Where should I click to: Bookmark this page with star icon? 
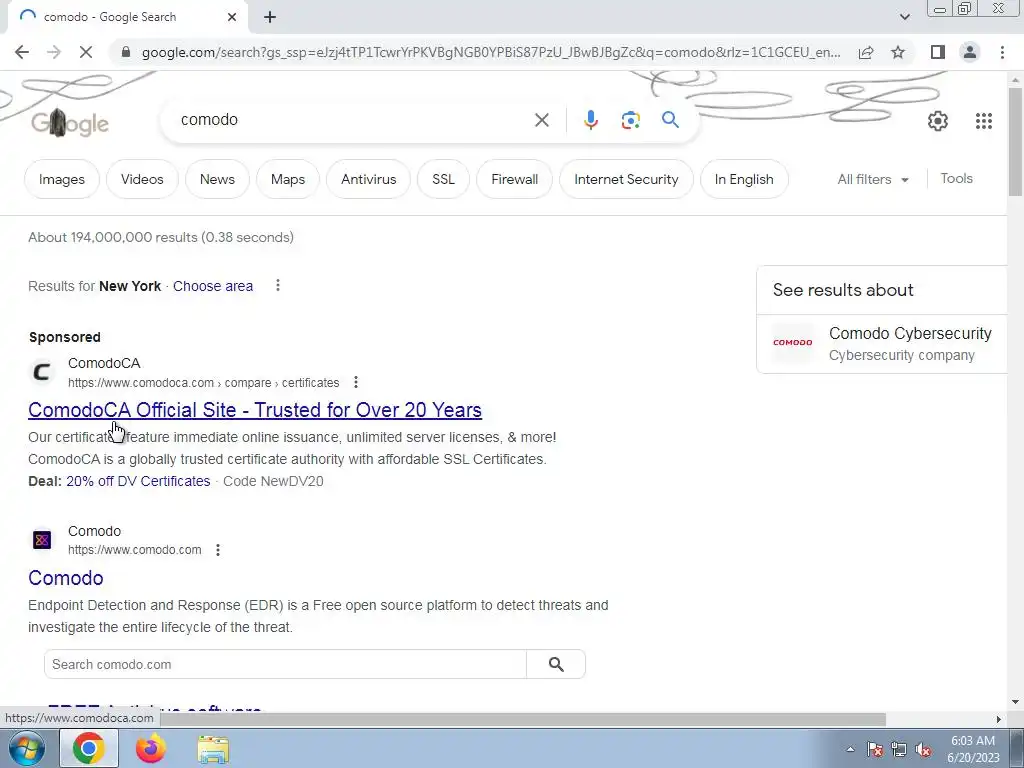[x=898, y=52]
